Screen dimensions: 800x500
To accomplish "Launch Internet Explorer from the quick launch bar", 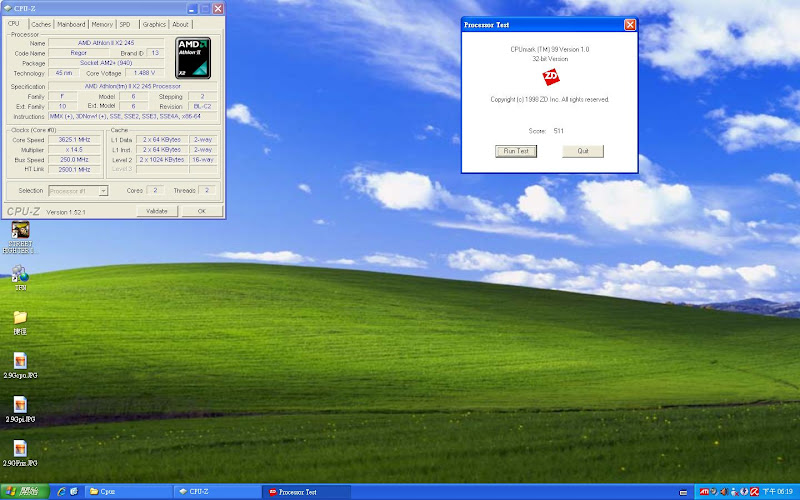I will pyautogui.click(x=61, y=491).
